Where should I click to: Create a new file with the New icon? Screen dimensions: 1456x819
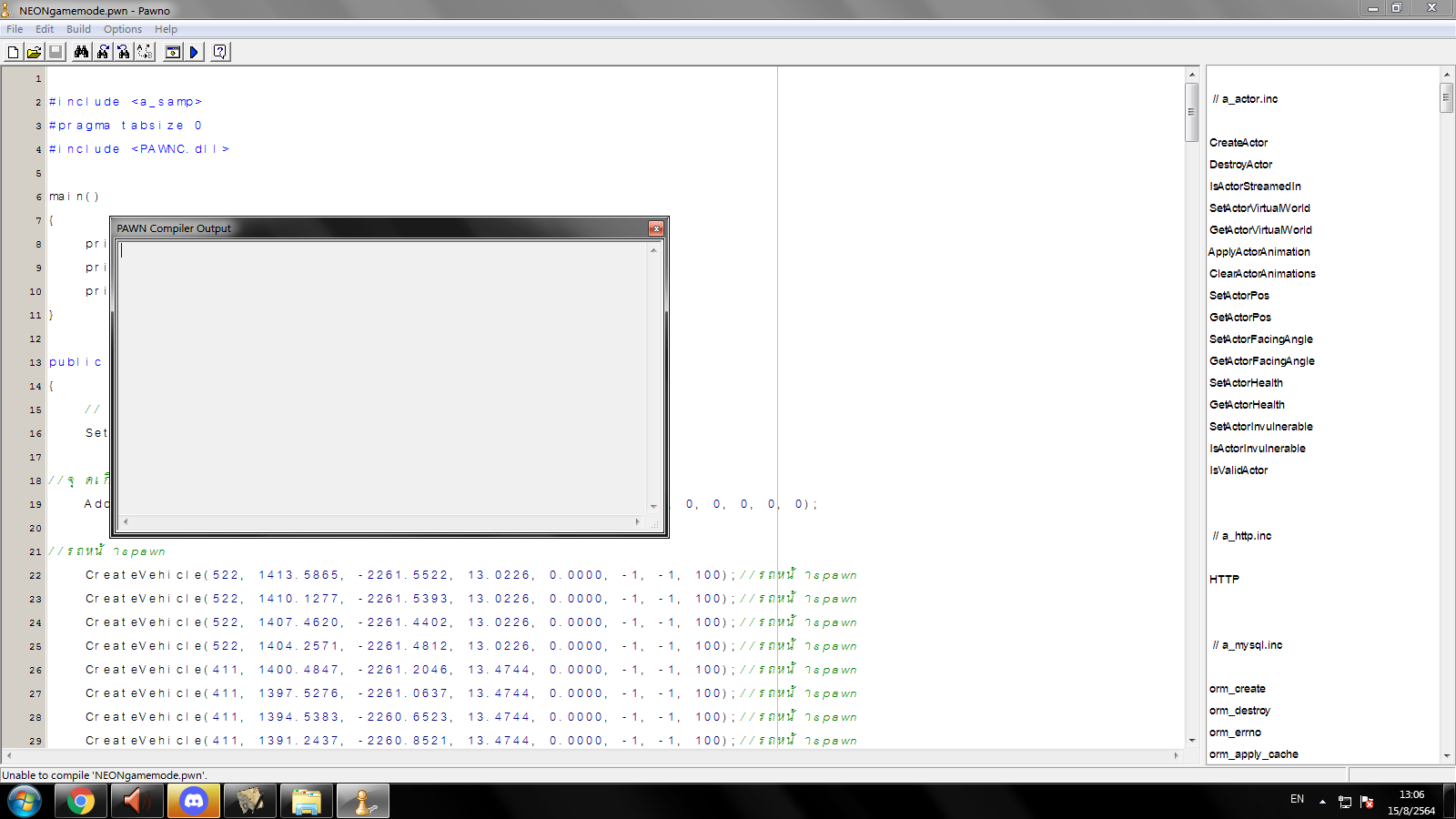click(x=13, y=52)
